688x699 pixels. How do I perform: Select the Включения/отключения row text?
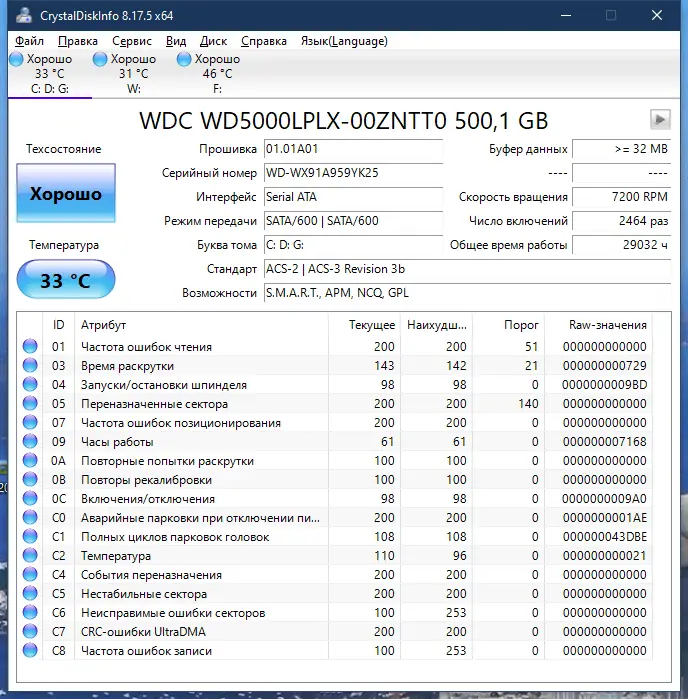pos(148,499)
